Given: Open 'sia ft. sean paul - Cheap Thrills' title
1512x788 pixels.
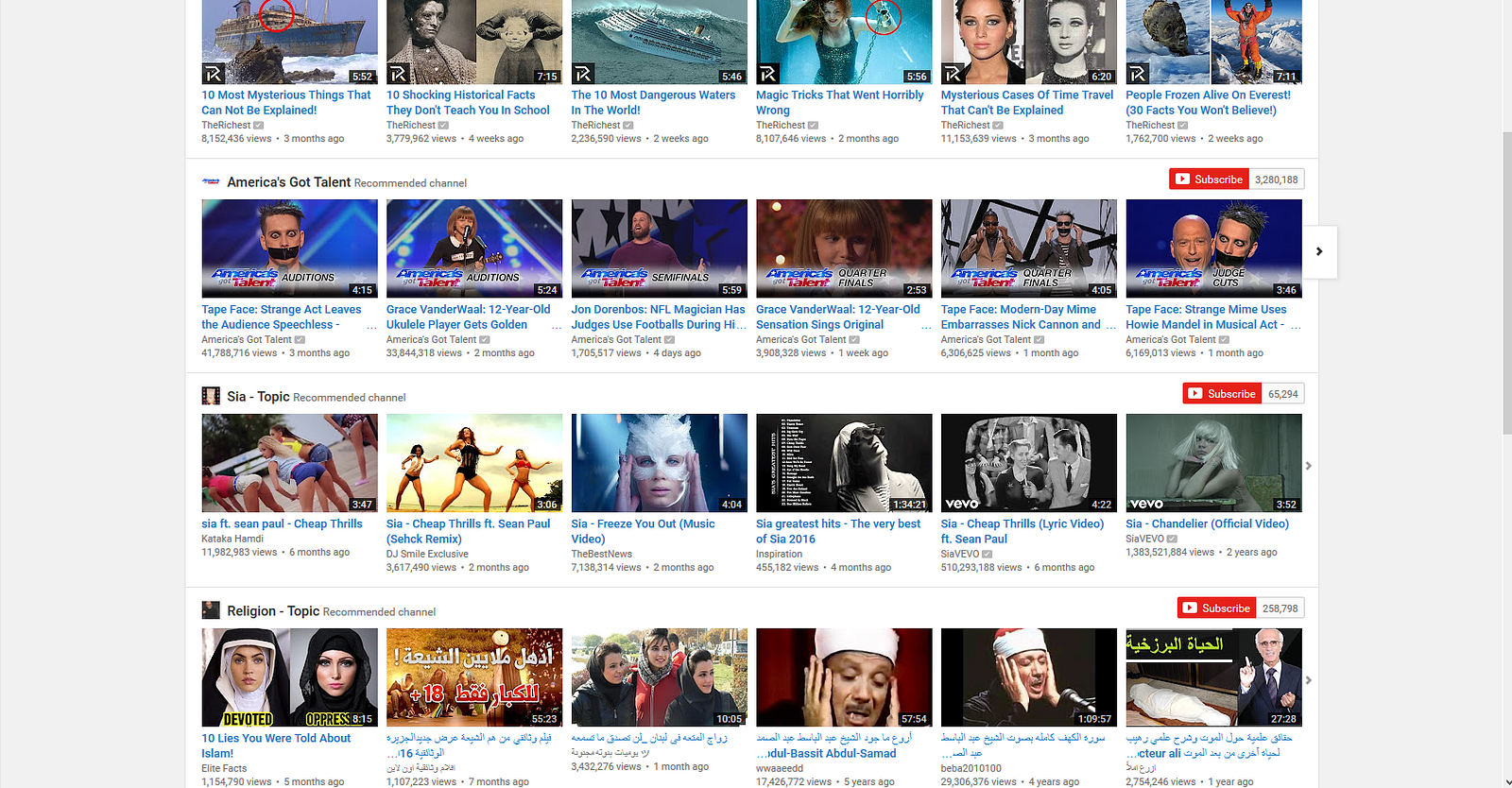Looking at the screenshot, I should pos(282,523).
